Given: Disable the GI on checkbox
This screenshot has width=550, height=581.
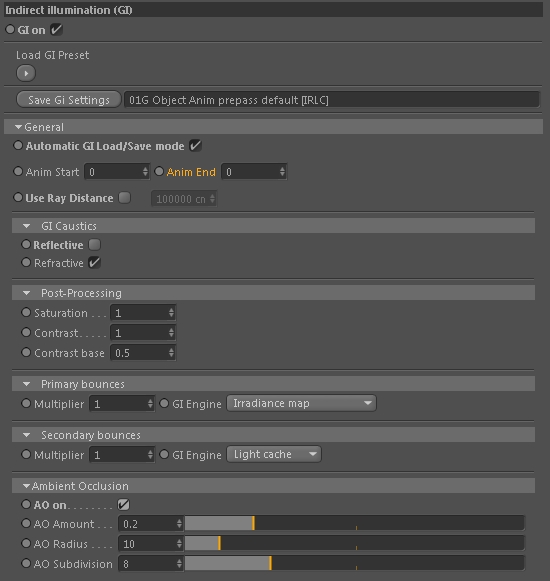Looking at the screenshot, I should point(56,29).
